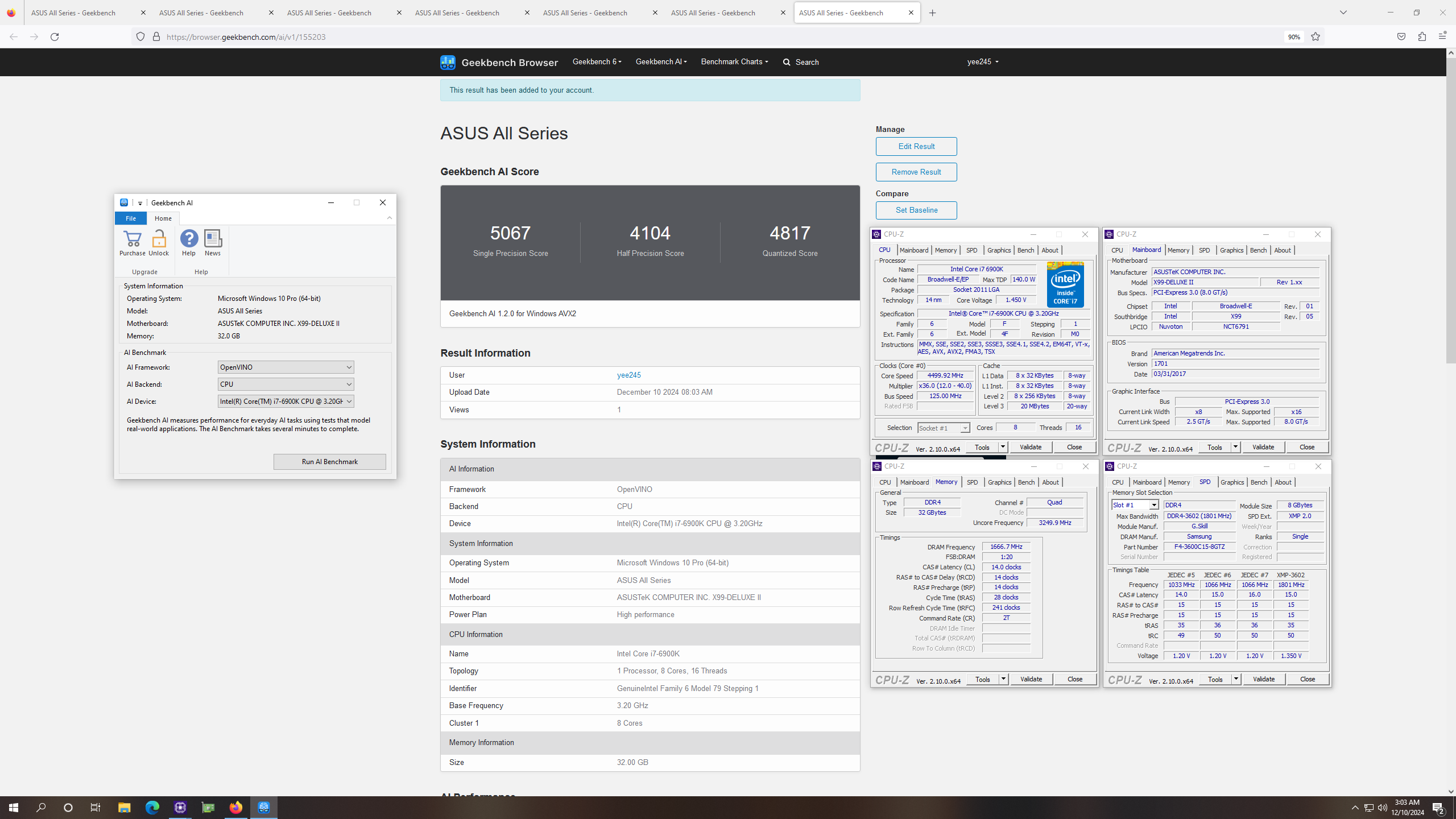The width and height of the screenshot is (1456, 819).
Task: Open the AI Backend CPU dropdown
Action: click(286, 384)
